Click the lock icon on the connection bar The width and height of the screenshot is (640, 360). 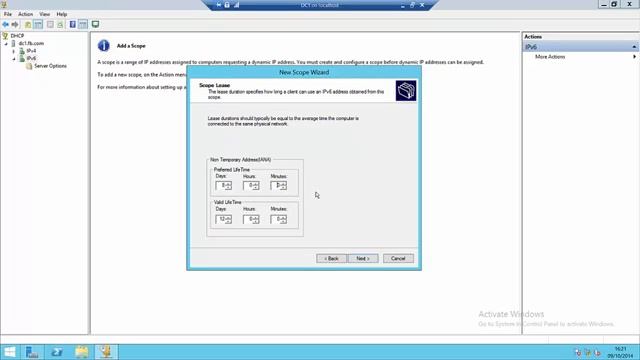[227, 5]
